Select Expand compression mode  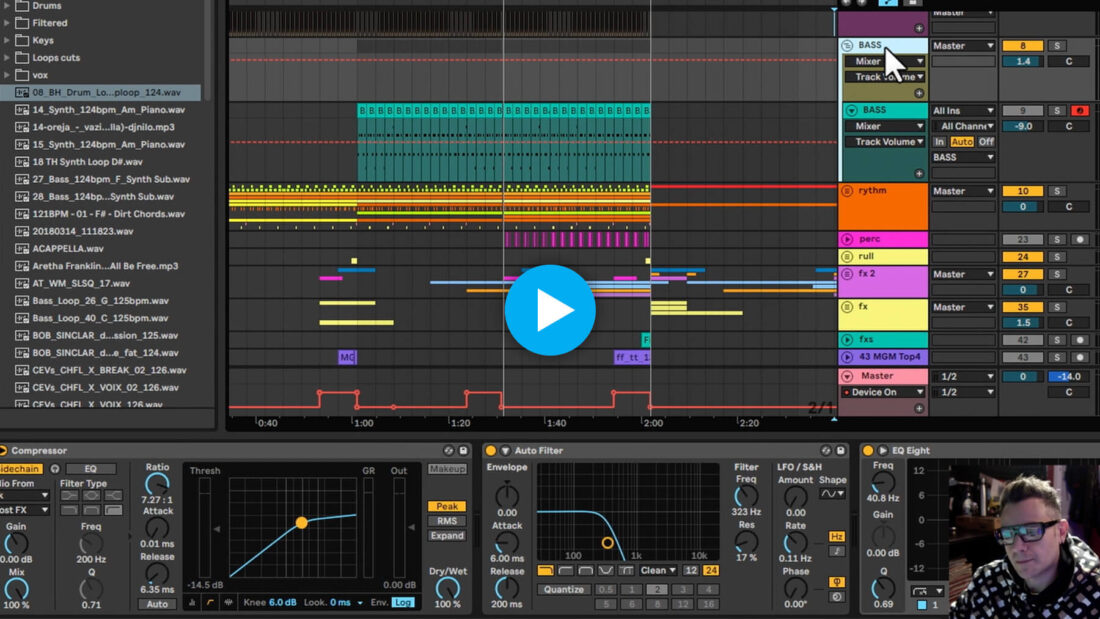[447, 535]
